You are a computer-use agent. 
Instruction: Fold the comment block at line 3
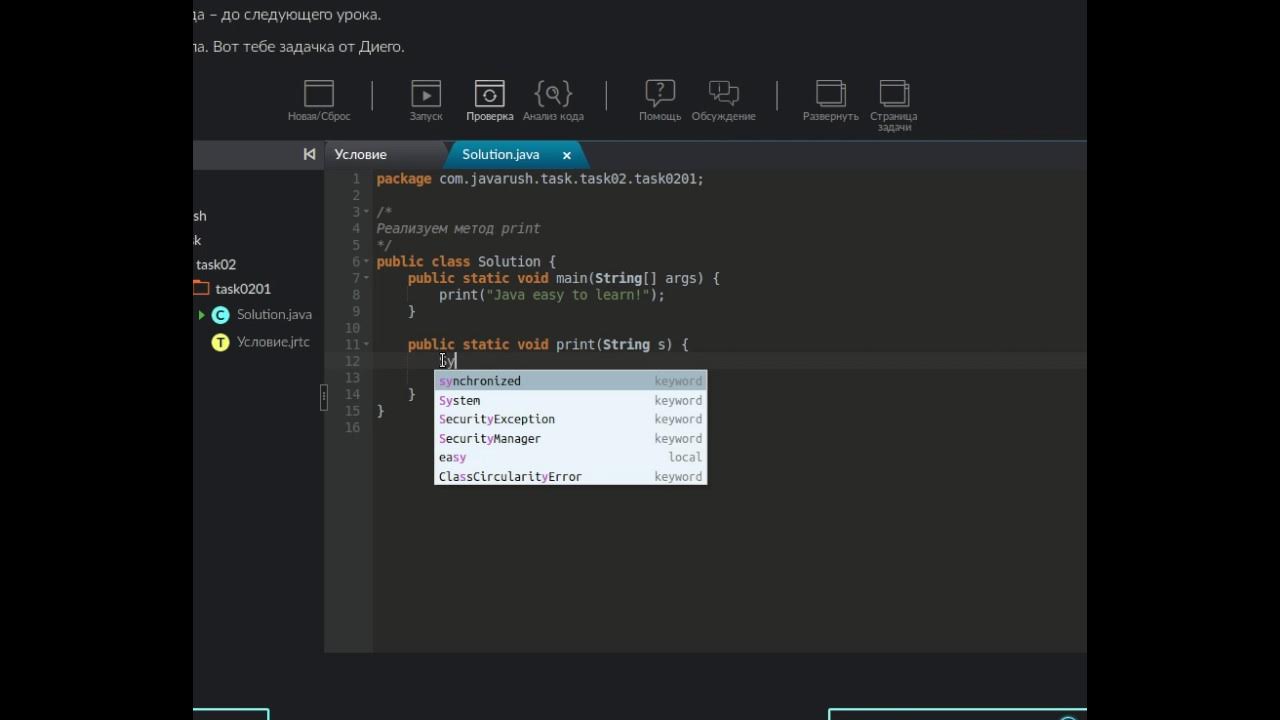click(367, 212)
